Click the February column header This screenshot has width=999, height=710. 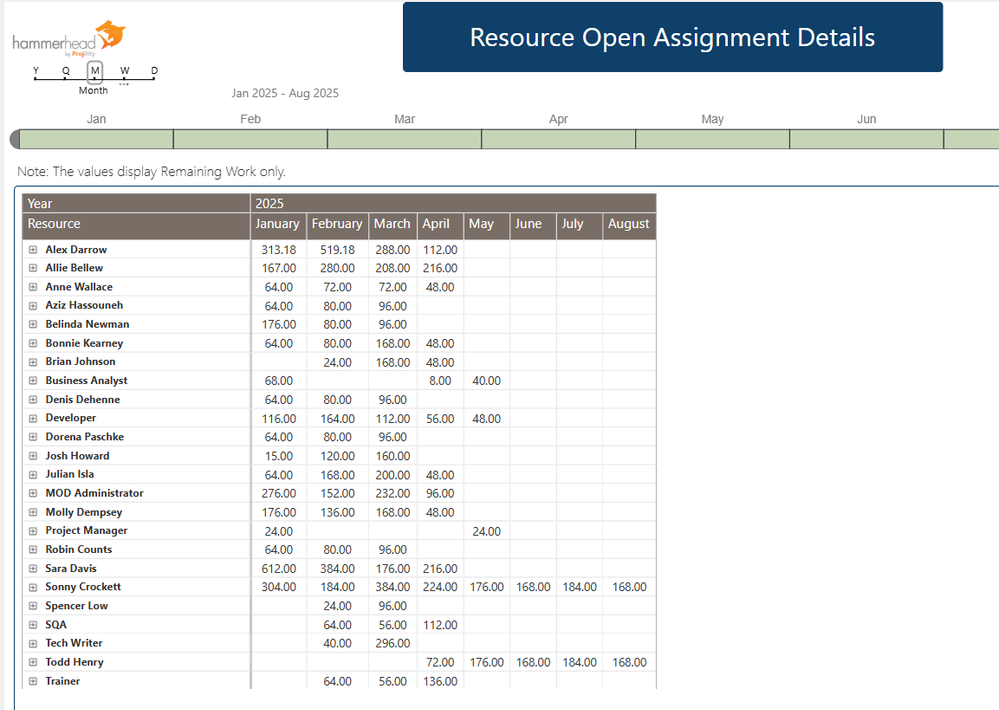(x=337, y=226)
